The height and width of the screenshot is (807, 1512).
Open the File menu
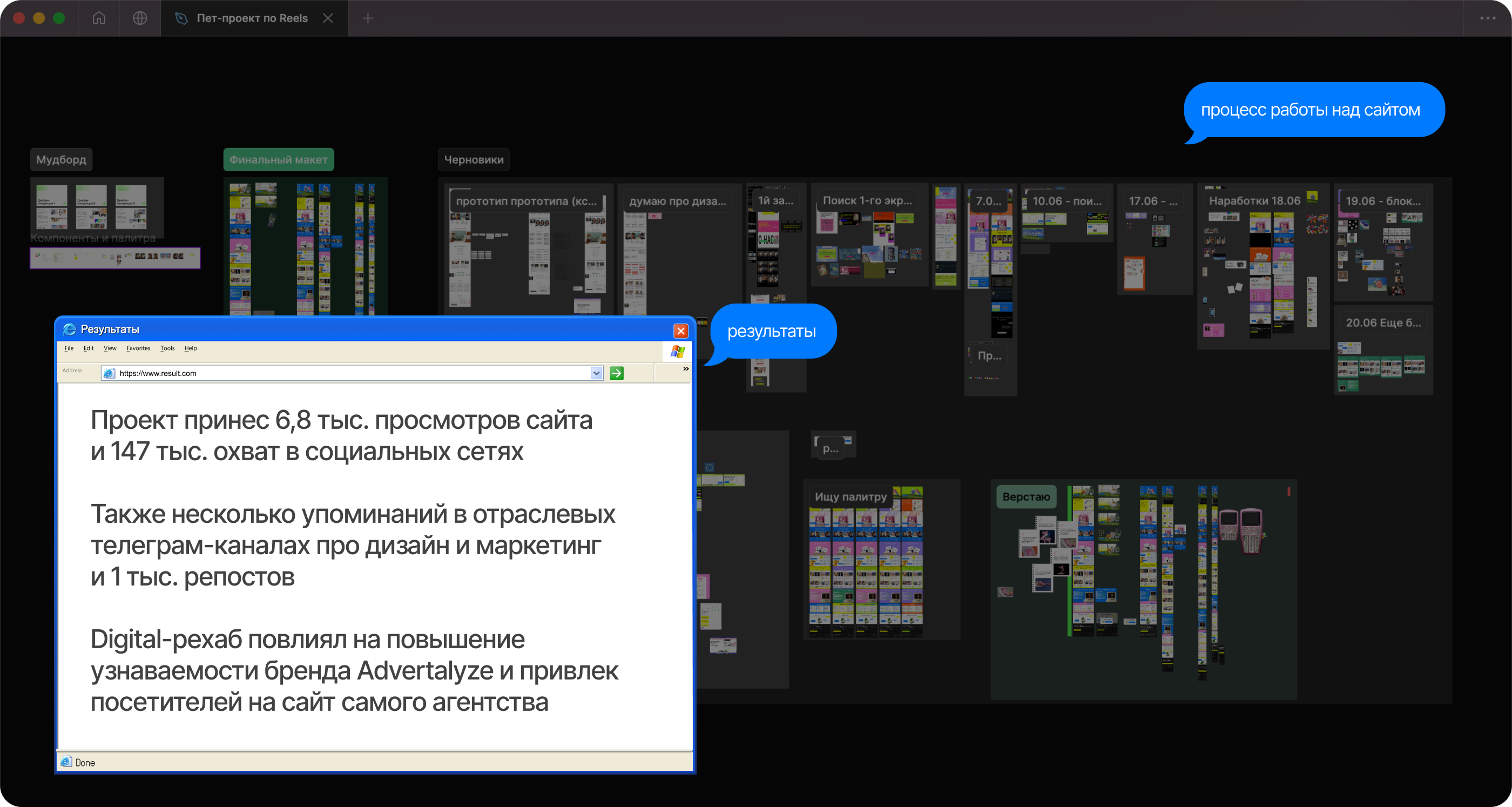(x=69, y=348)
